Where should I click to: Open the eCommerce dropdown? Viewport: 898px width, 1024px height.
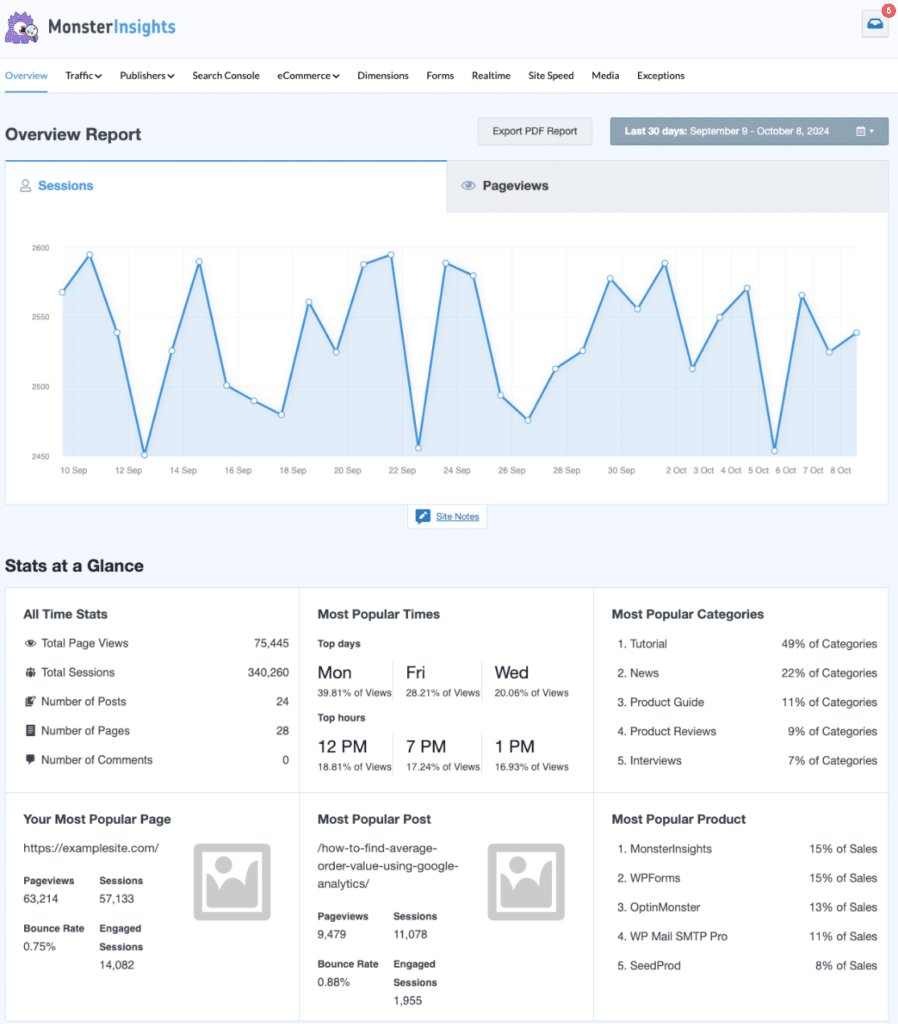point(308,75)
